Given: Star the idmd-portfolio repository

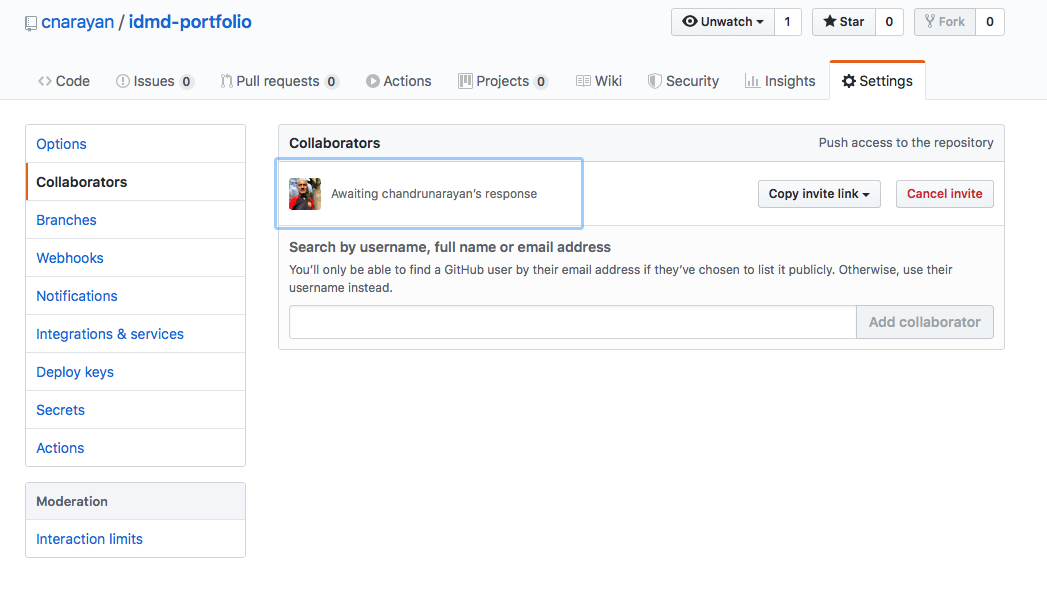Looking at the screenshot, I should [844, 22].
